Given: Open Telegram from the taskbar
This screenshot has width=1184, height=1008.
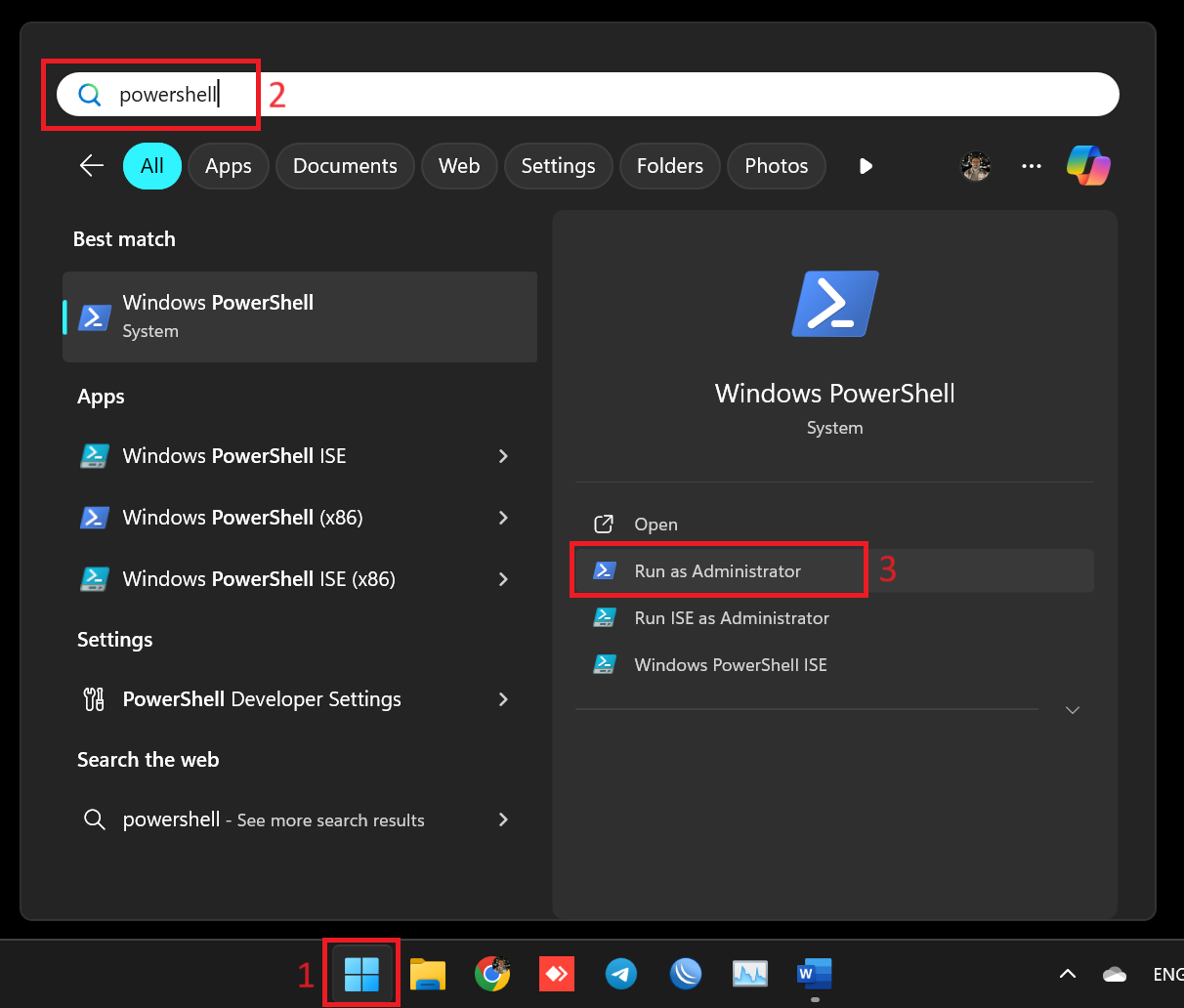Looking at the screenshot, I should coord(621,974).
